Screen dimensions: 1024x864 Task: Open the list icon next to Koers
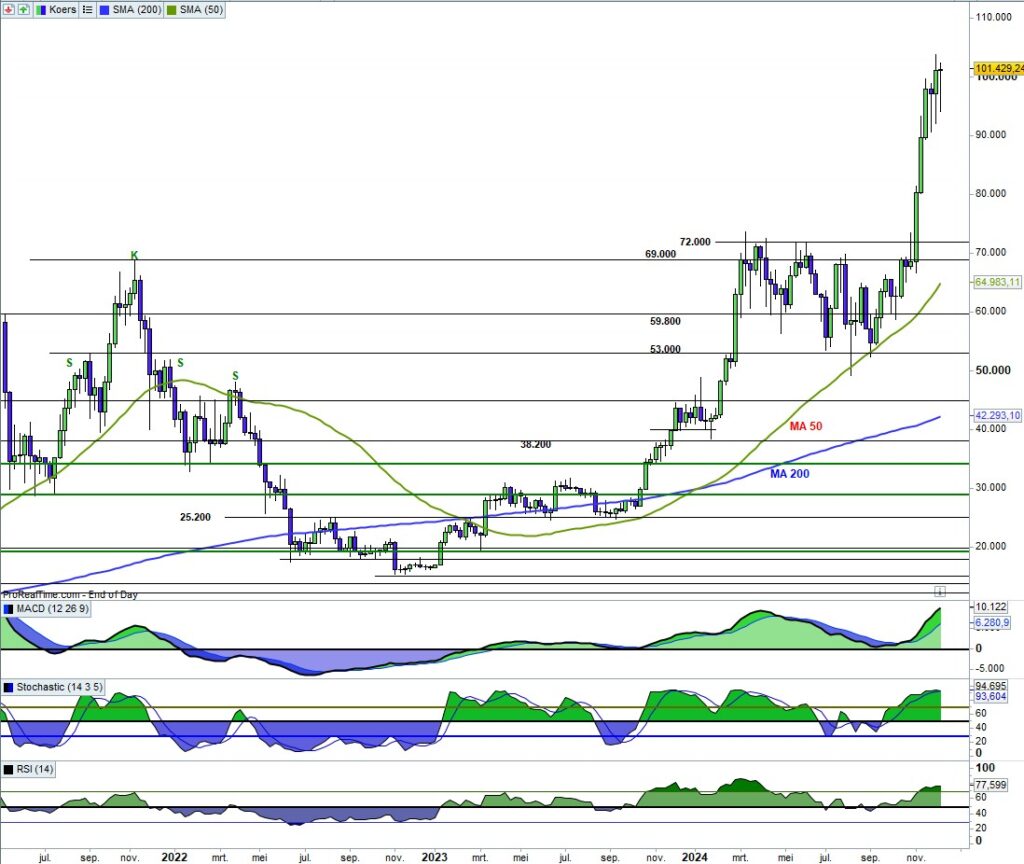click(x=87, y=9)
